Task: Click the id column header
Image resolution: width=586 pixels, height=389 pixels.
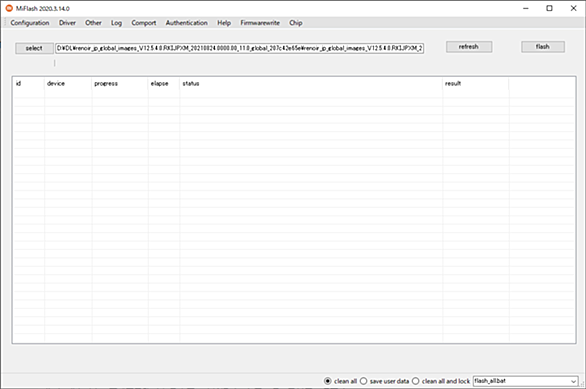Action: 28,83
